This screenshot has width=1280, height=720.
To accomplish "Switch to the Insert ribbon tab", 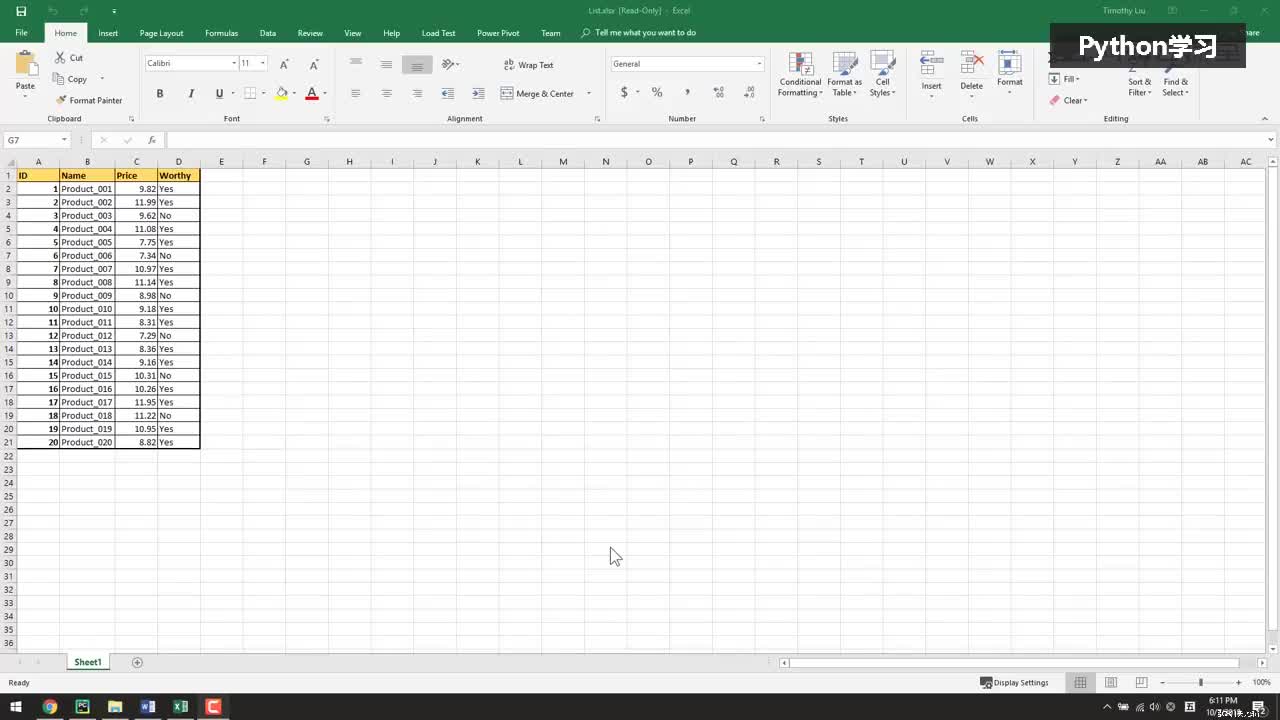I will coord(108,33).
